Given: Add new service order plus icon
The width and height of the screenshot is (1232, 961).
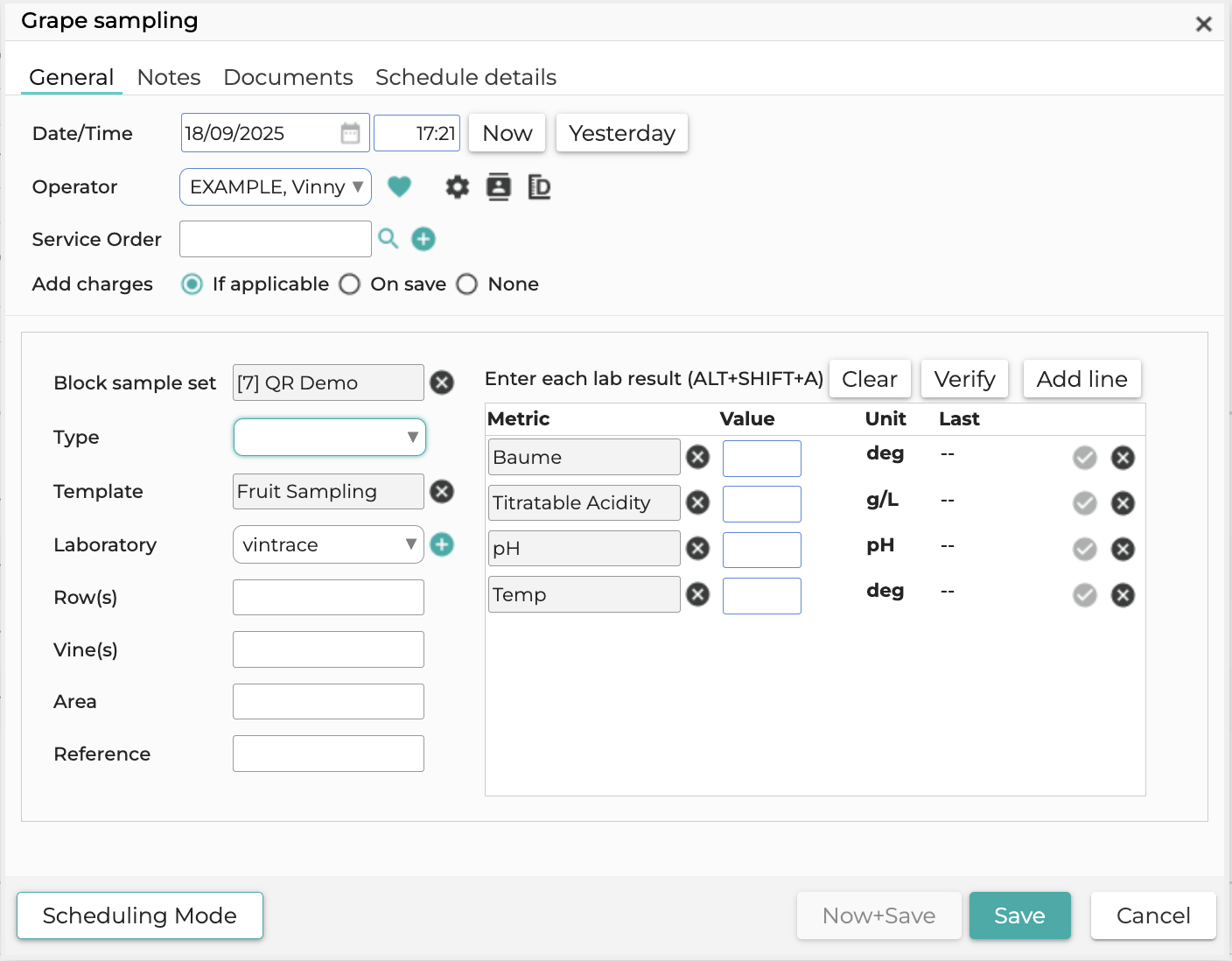Looking at the screenshot, I should pyautogui.click(x=423, y=239).
